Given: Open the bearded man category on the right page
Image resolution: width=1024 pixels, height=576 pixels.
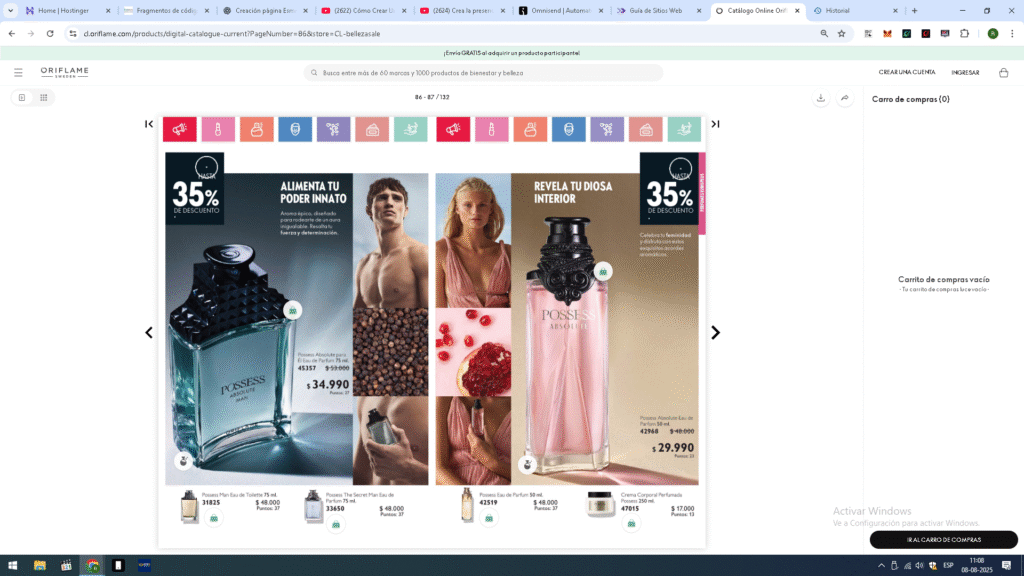Looking at the screenshot, I should 569,129.
